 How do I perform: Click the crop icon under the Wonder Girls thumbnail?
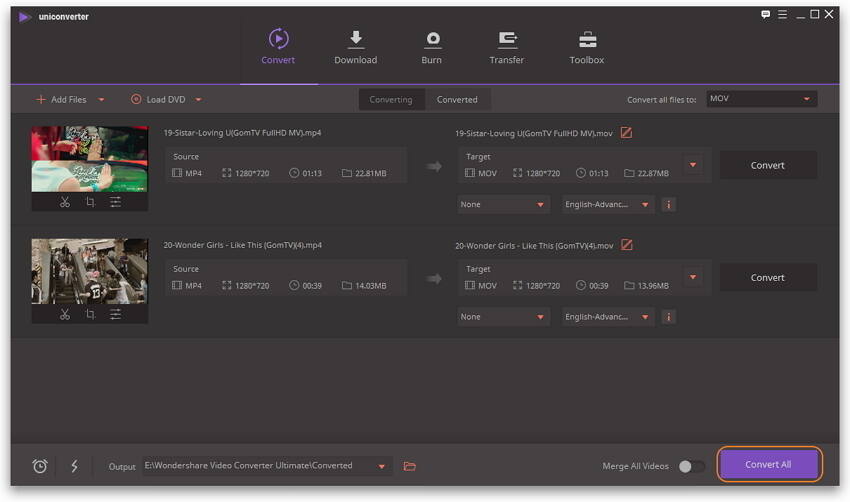tap(90, 314)
